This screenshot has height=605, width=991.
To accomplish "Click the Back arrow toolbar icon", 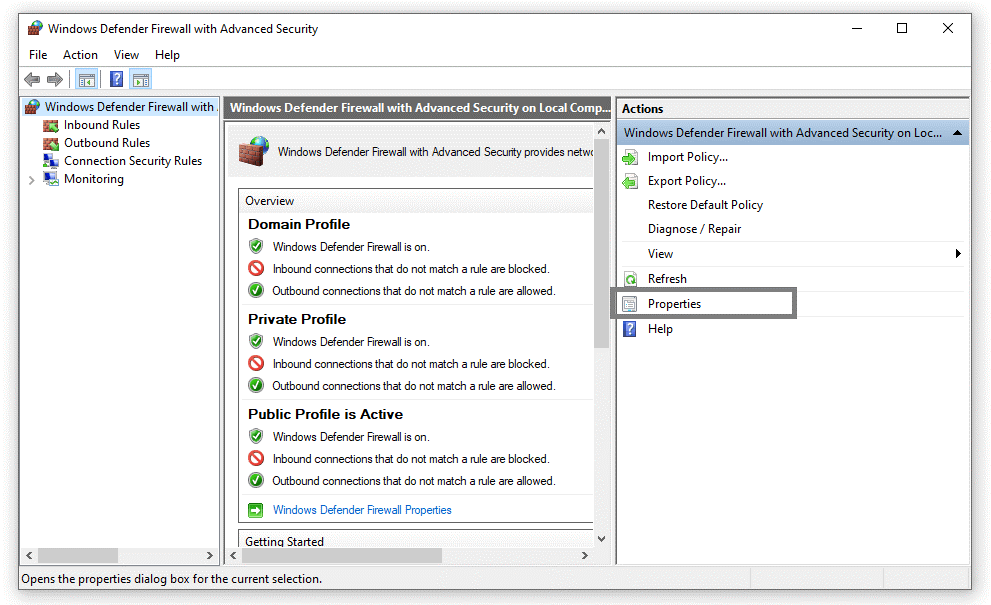I will pos(32,80).
